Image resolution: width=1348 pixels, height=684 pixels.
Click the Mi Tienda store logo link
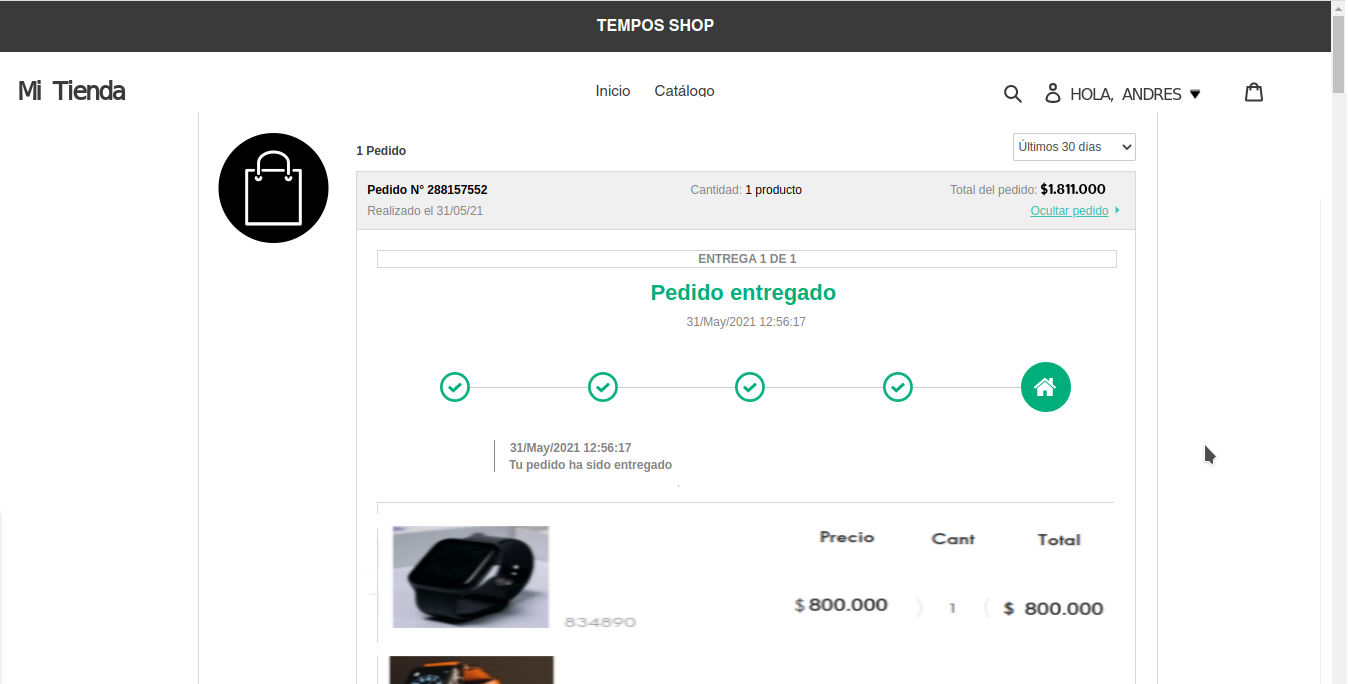pos(71,91)
